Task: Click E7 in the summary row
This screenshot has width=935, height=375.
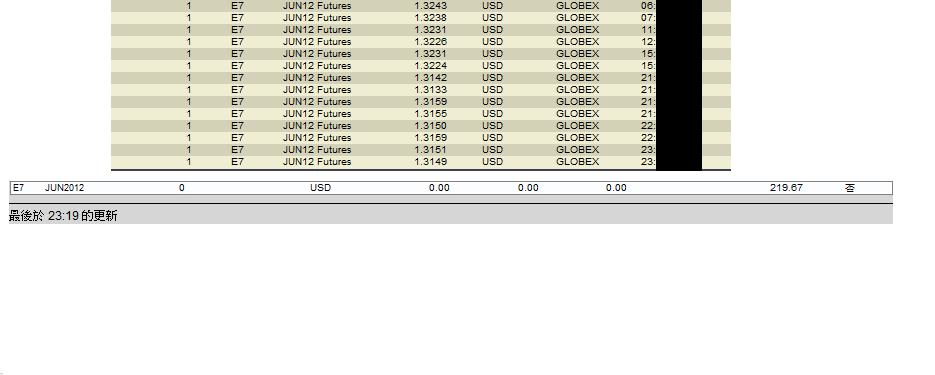Action: point(18,188)
